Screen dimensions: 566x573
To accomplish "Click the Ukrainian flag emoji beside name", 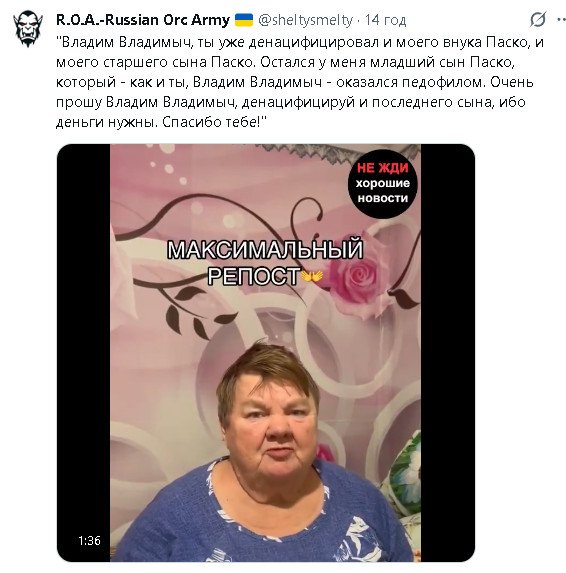I will 243,20.
